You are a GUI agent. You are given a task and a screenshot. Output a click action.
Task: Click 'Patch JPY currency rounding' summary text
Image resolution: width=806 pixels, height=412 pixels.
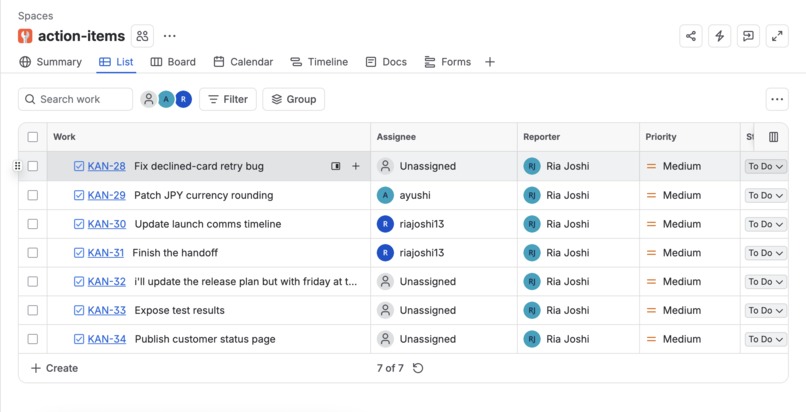click(x=204, y=195)
